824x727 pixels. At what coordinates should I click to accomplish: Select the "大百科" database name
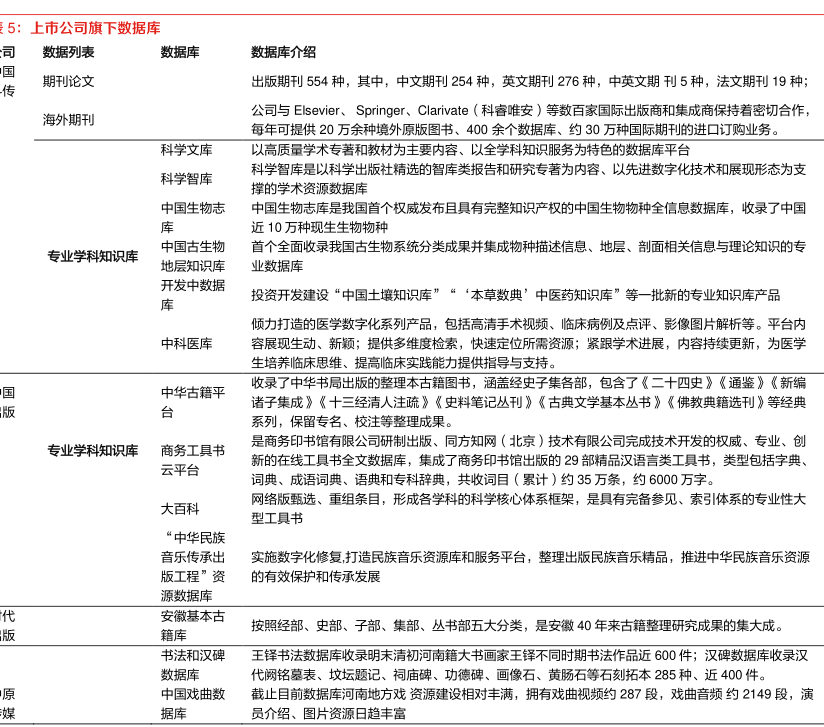180,509
